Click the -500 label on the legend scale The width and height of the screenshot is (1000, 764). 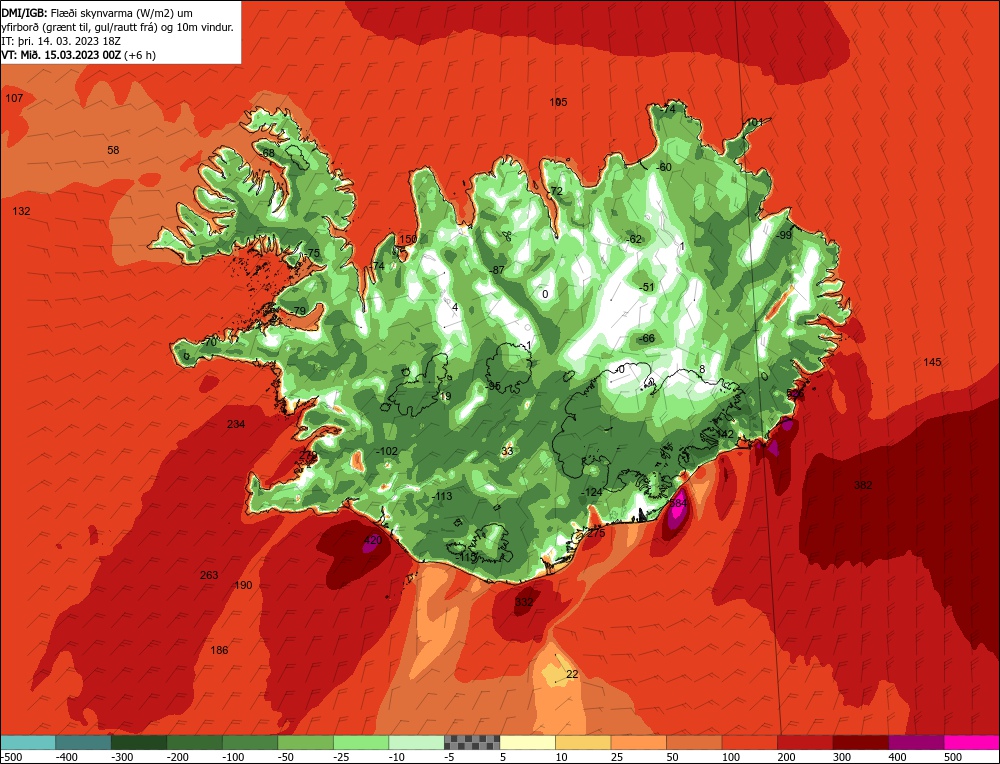click(x=11, y=757)
